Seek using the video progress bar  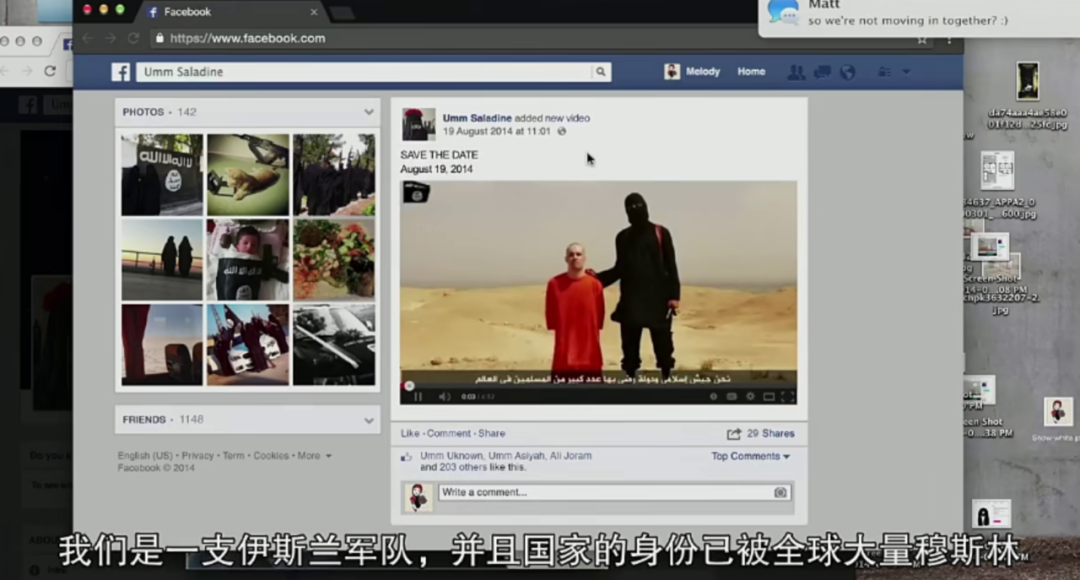point(599,386)
